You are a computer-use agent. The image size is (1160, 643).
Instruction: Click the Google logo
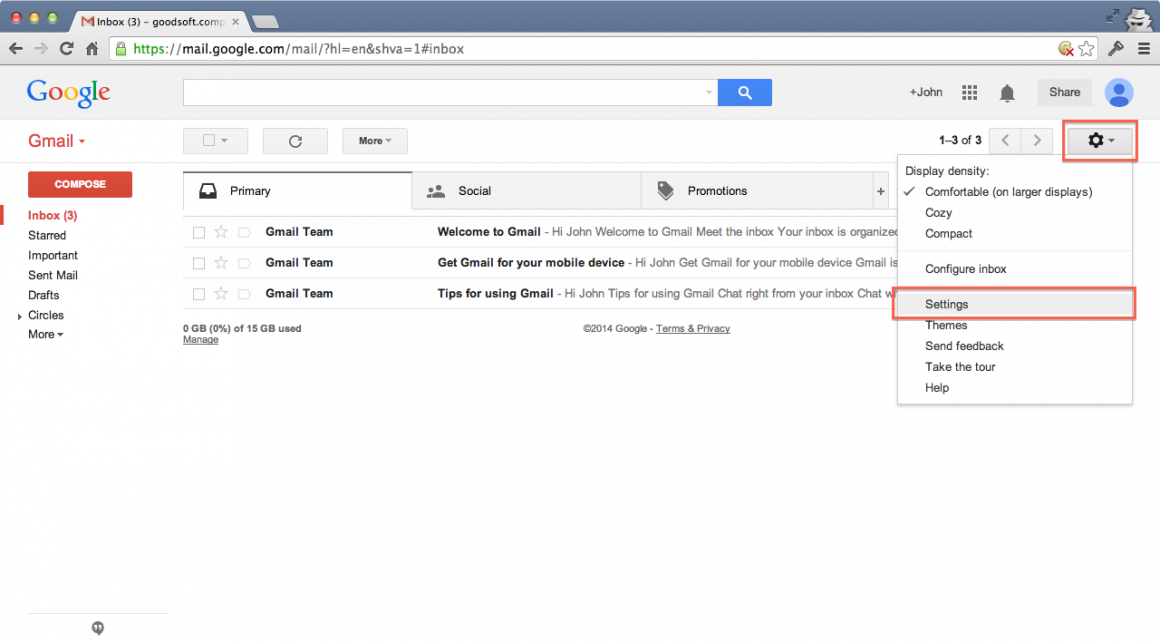click(68, 92)
